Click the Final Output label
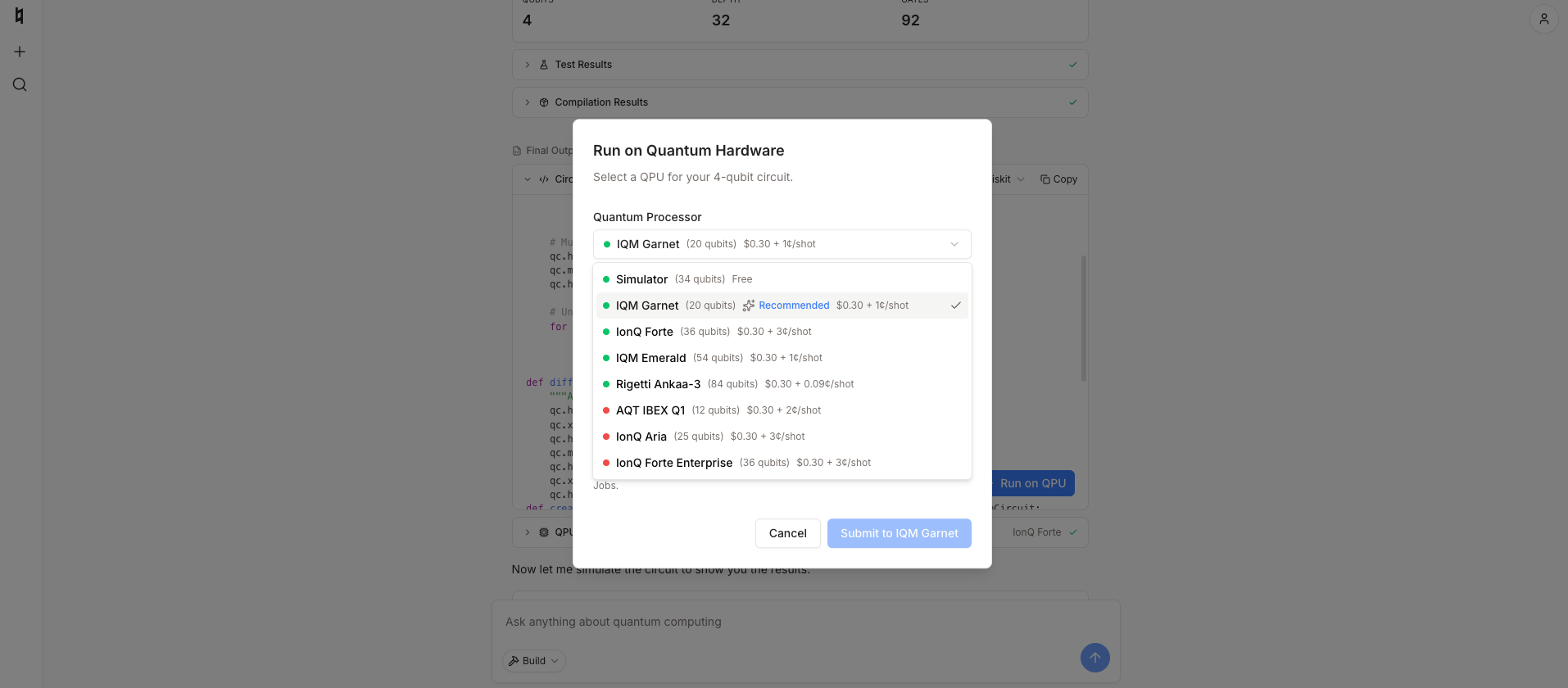 pos(549,151)
